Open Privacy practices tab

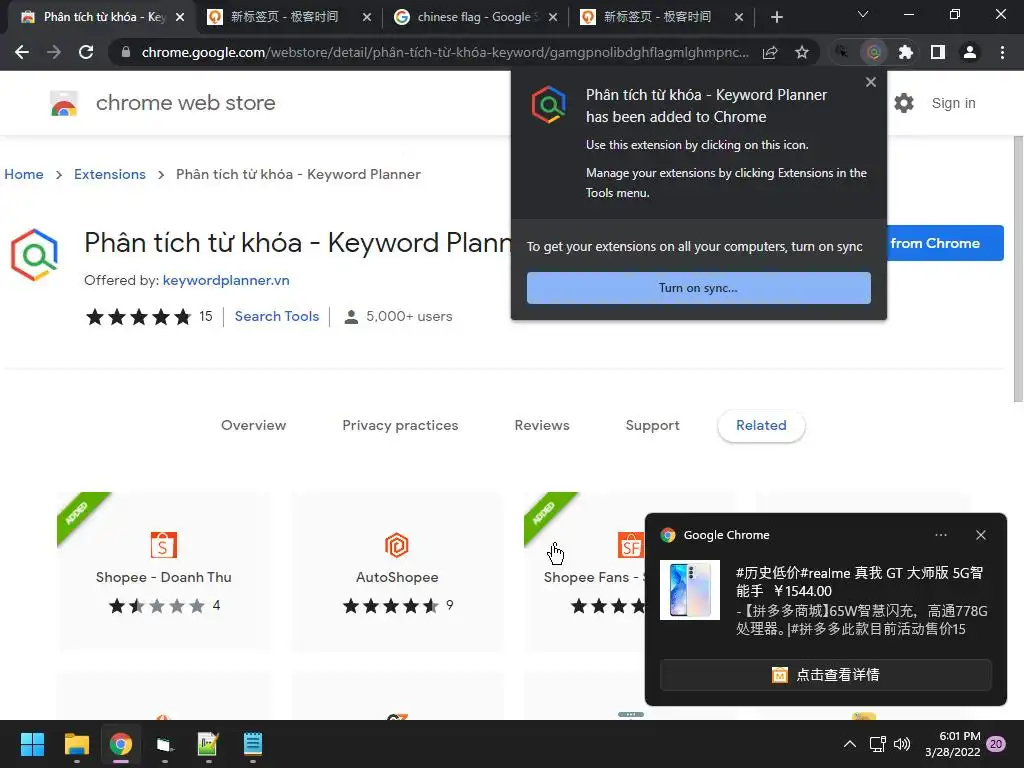[400, 425]
